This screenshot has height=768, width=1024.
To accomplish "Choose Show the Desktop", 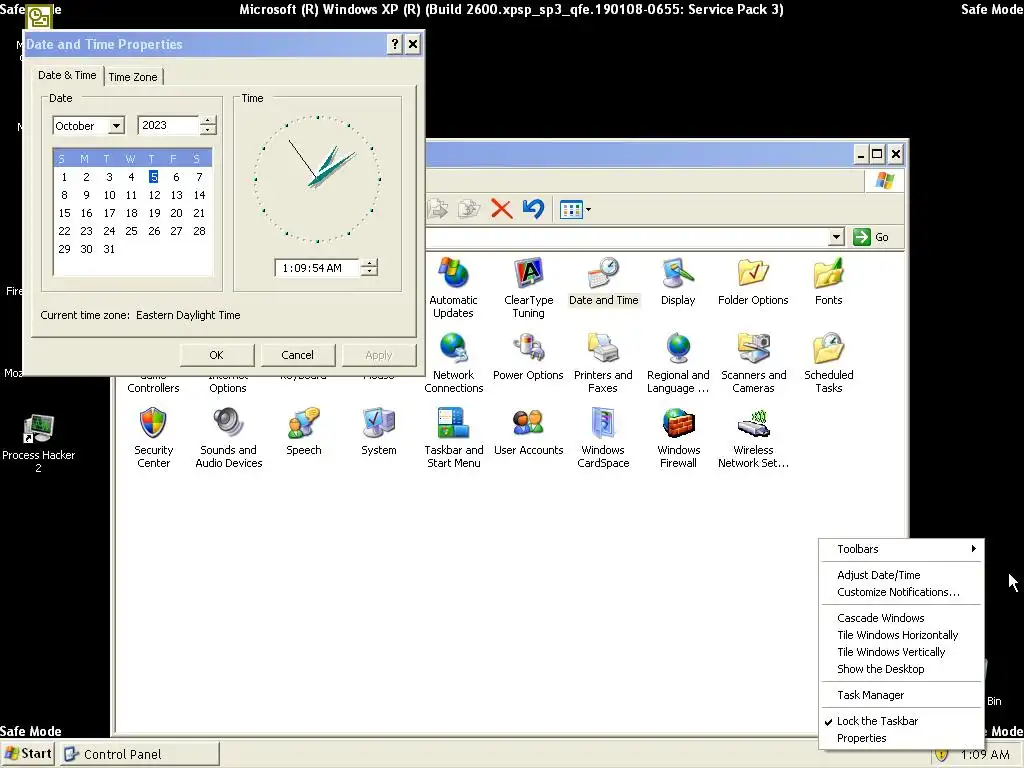I will [x=901, y=669].
